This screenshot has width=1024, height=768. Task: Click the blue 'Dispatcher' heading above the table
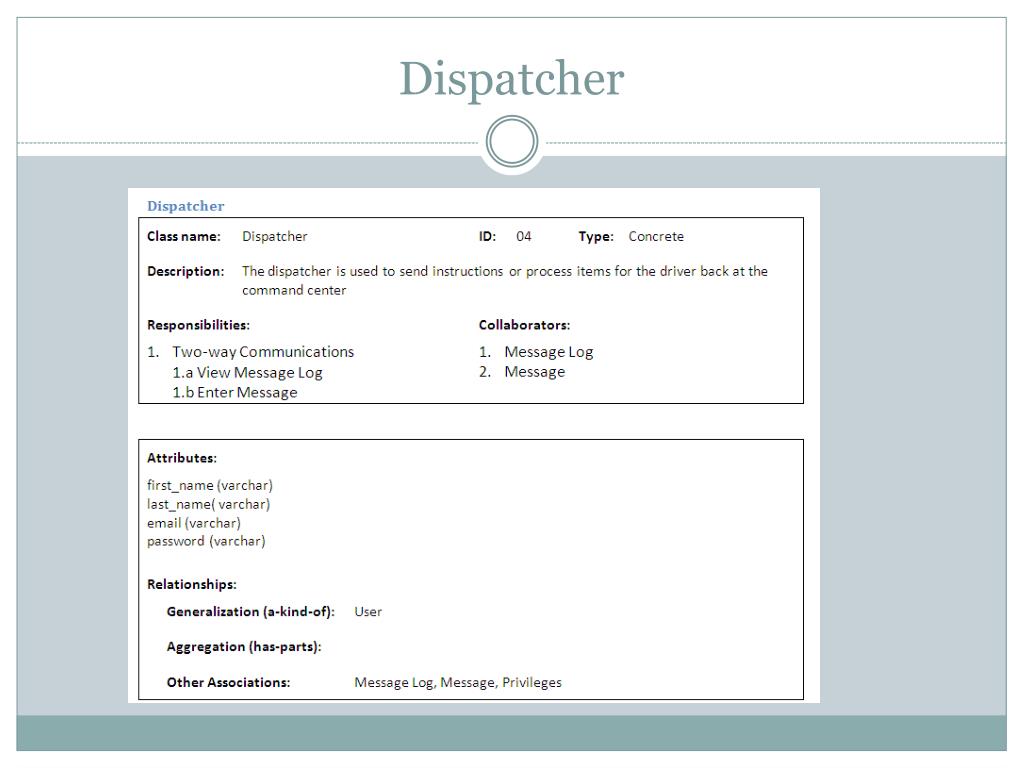point(185,206)
